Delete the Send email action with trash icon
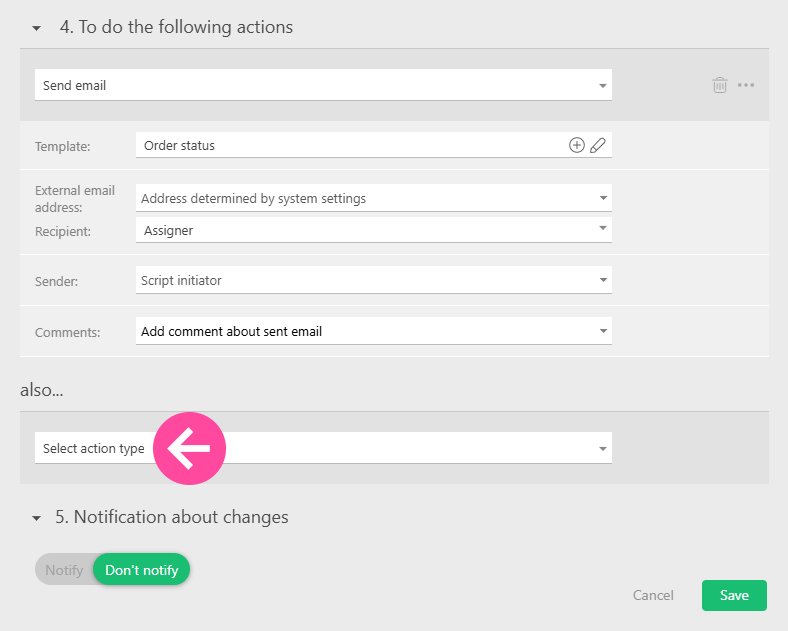Screen dimensions: 788x631 click(x=719, y=85)
